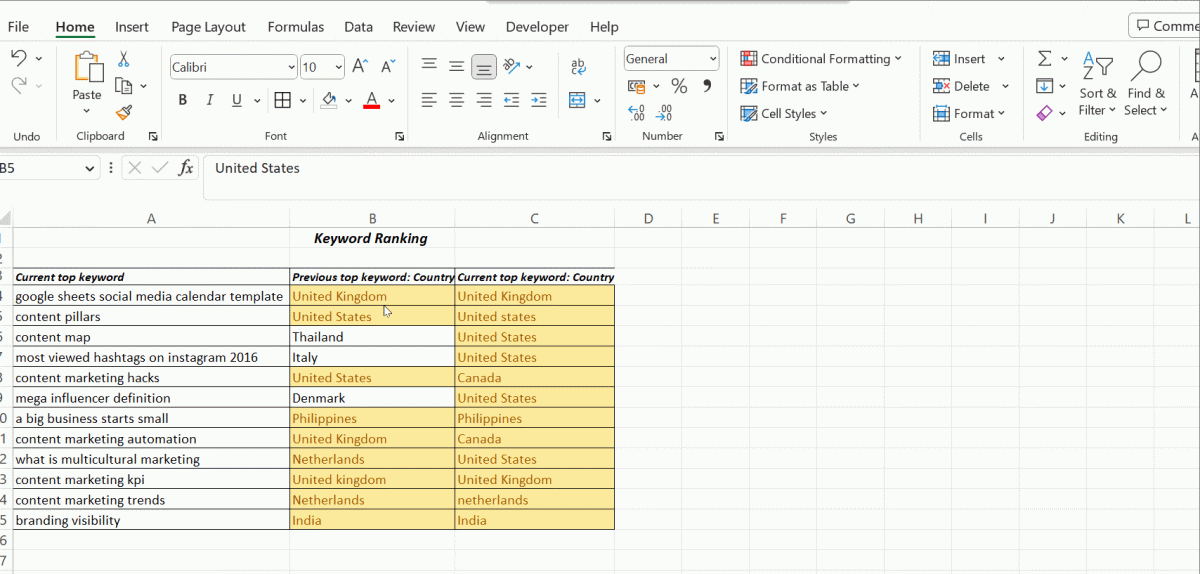
Task: Expand the General number format dropdown
Action: (x=712, y=59)
